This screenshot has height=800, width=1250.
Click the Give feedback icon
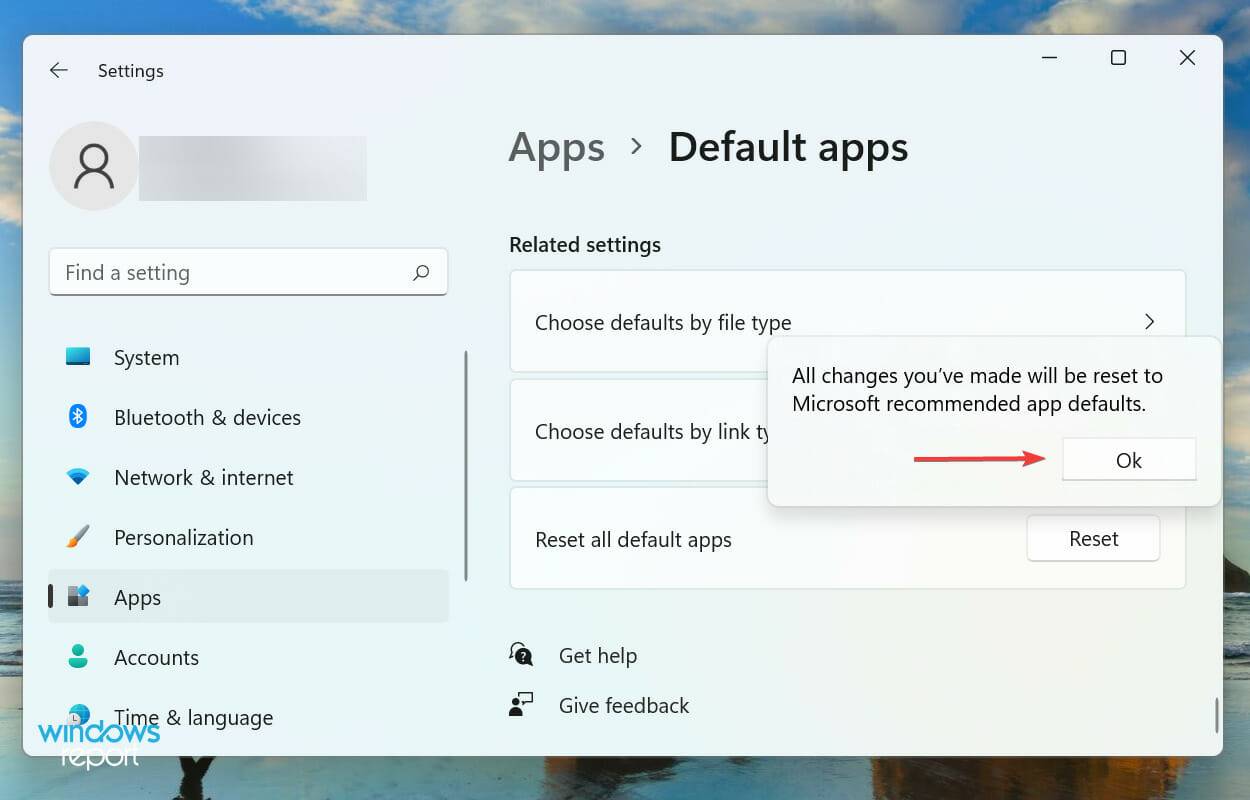521,704
